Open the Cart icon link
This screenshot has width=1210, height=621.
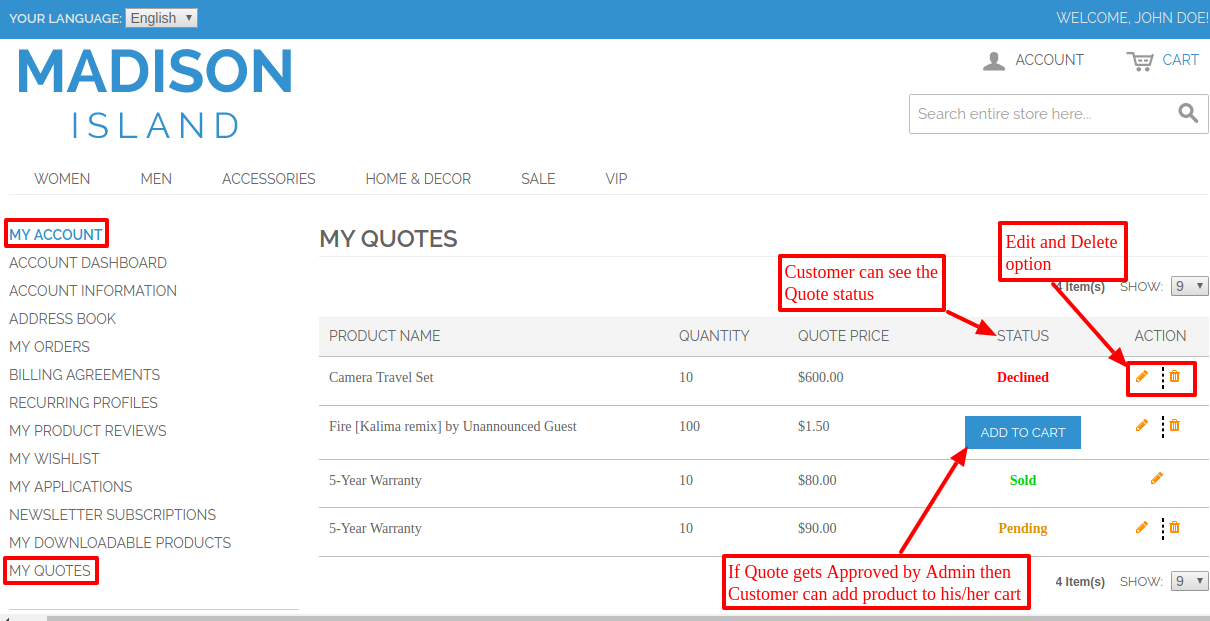point(1140,61)
